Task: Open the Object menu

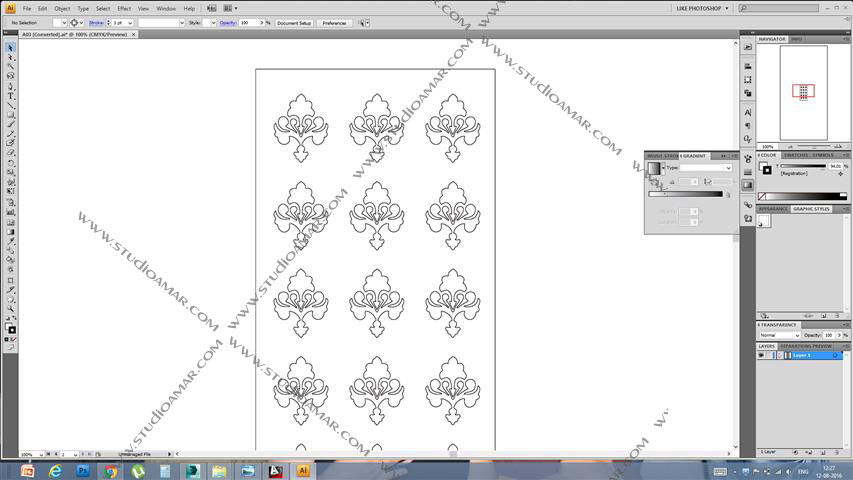Action: (62, 9)
